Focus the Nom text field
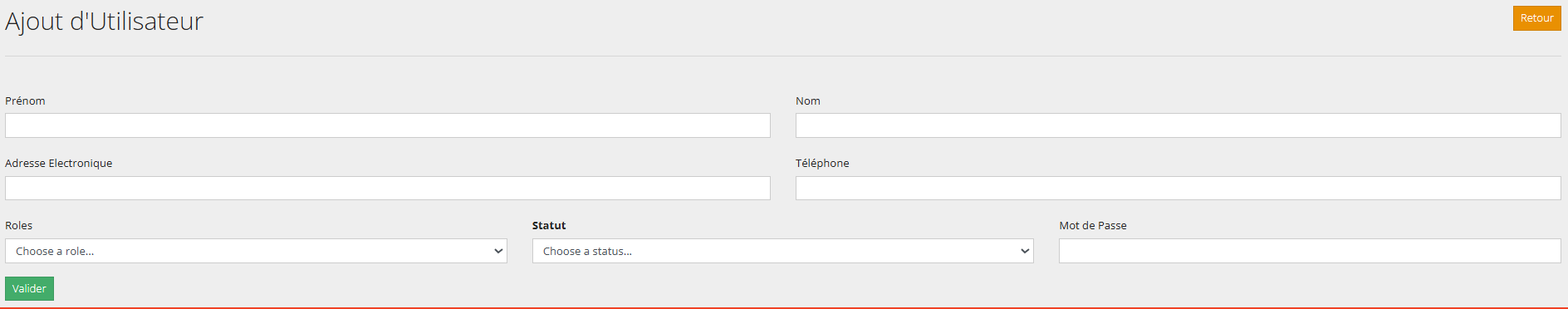The width and height of the screenshot is (1568, 309). (1178, 125)
